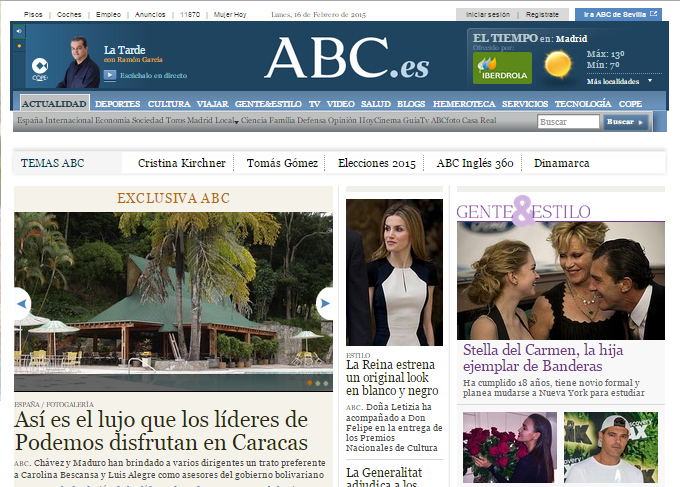Open the ACTUALIDAD tab
680x487 pixels.
coord(55,104)
